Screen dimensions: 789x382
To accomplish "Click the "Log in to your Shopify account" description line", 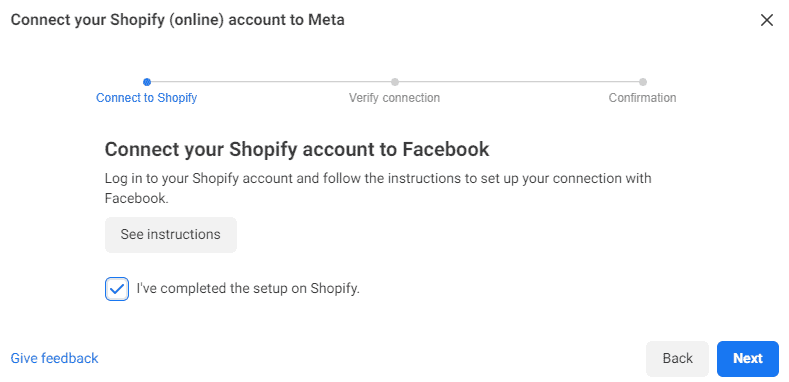I will click(378, 179).
